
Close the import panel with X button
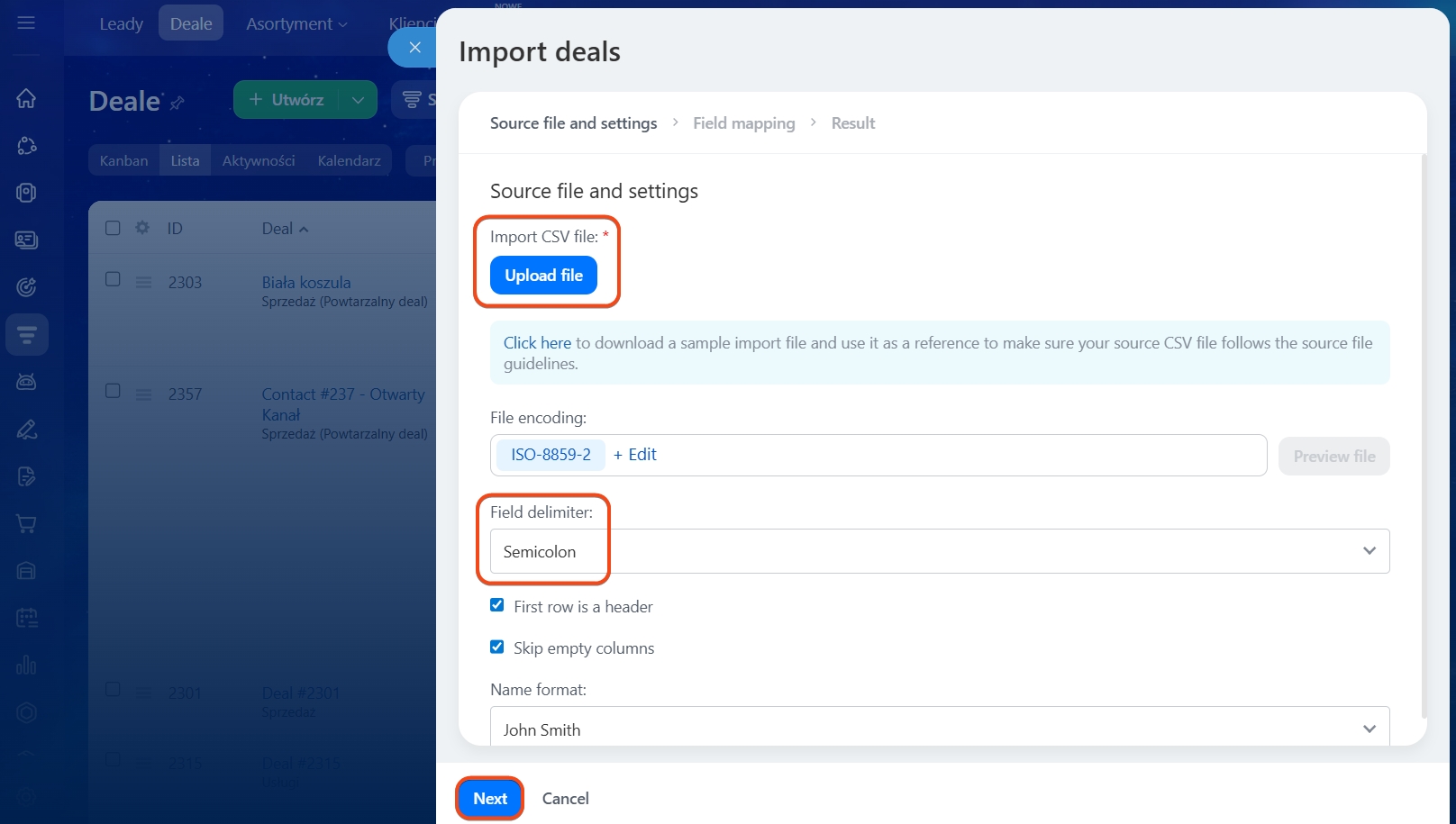point(414,48)
